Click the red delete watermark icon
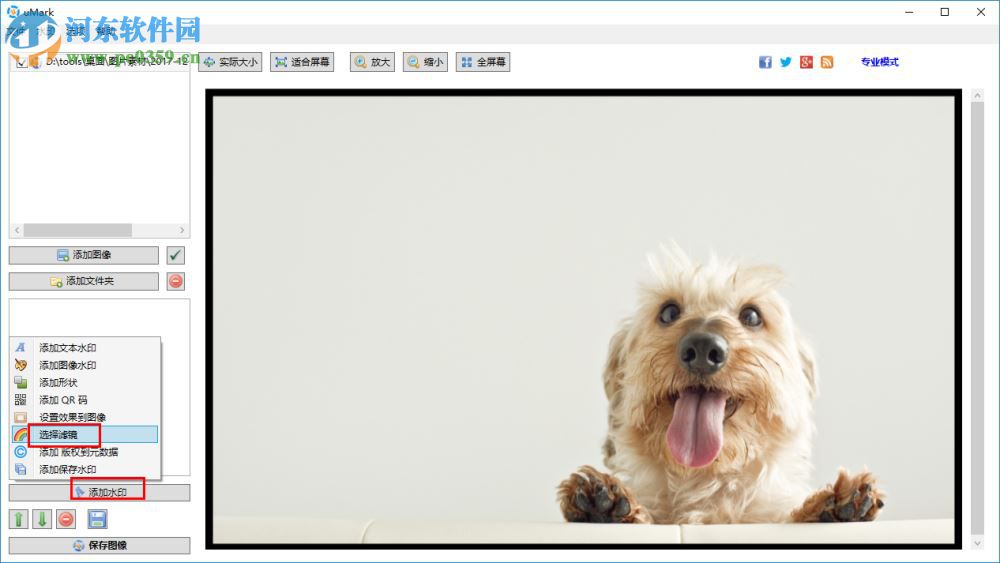Viewport: 1000px width, 563px height. (x=66, y=519)
